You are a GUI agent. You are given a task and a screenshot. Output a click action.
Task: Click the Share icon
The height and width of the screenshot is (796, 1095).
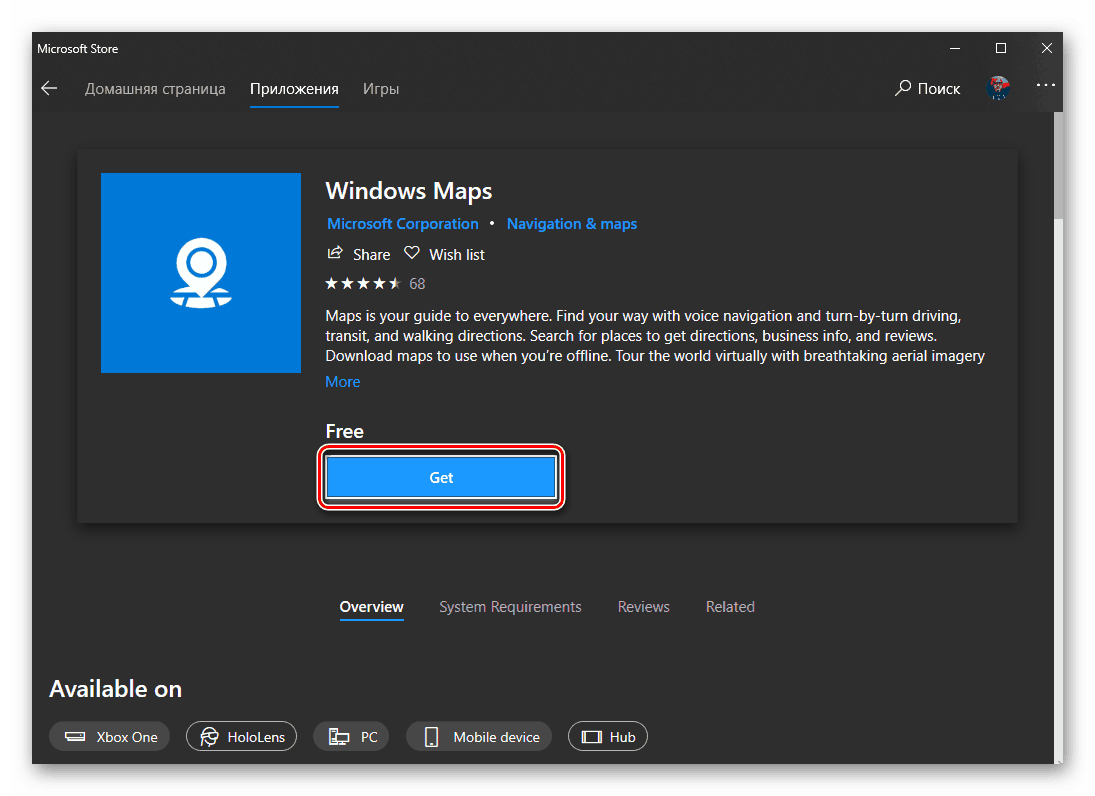(335, 254)
